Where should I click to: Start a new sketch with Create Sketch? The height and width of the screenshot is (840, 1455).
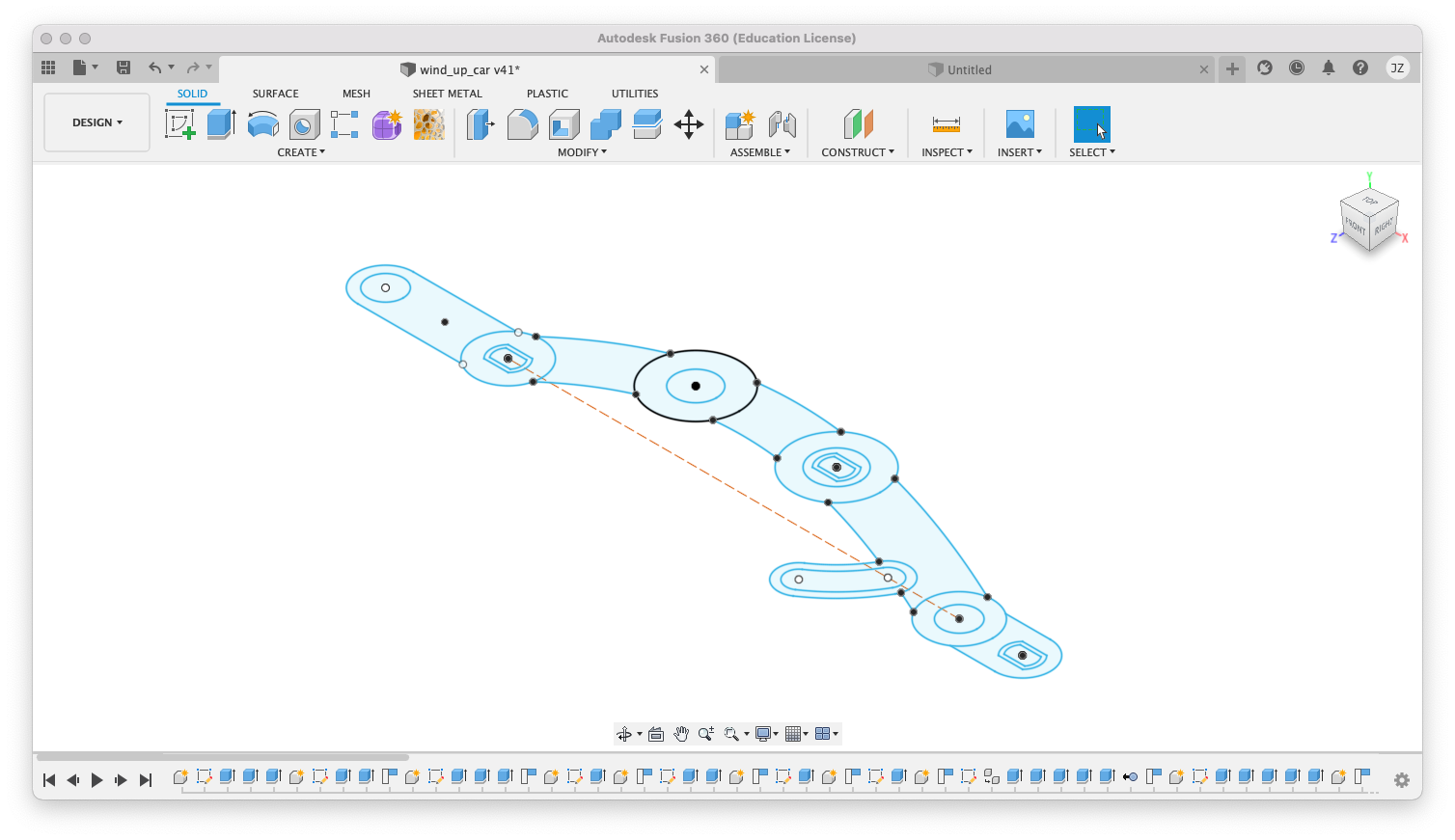point(180,124)
